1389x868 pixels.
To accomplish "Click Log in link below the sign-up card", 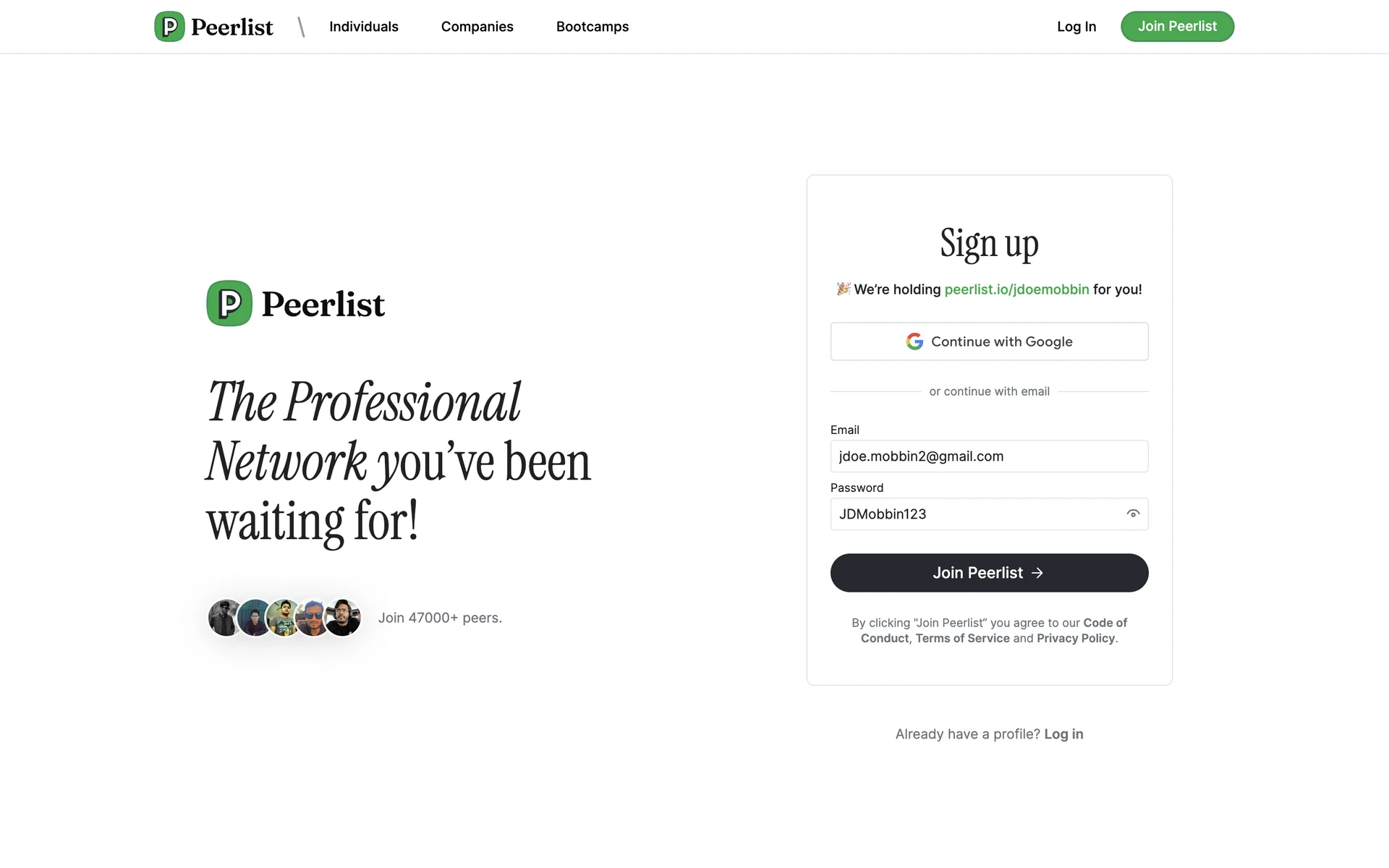I will [1063, 734].
